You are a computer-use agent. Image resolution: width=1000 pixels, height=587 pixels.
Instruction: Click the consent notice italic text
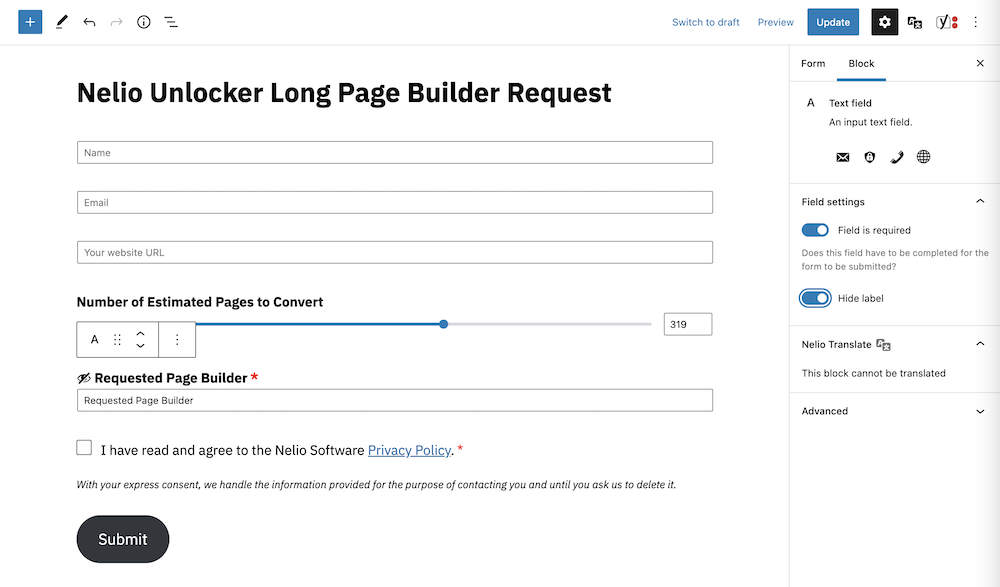[376, 484]
